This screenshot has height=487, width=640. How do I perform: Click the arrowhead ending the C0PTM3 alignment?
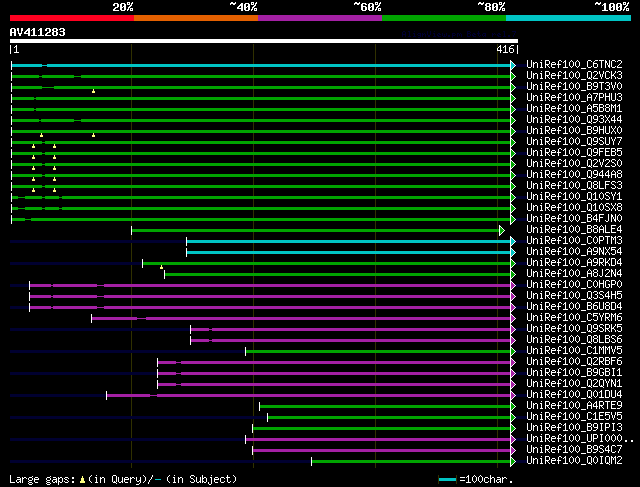point(513,242)
